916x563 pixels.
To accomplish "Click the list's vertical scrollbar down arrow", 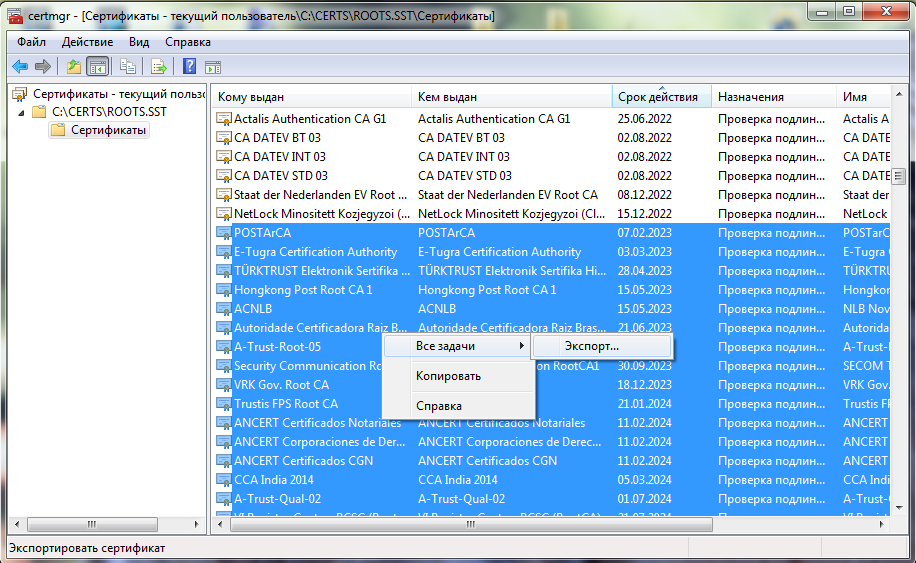I will click(898, 508).
